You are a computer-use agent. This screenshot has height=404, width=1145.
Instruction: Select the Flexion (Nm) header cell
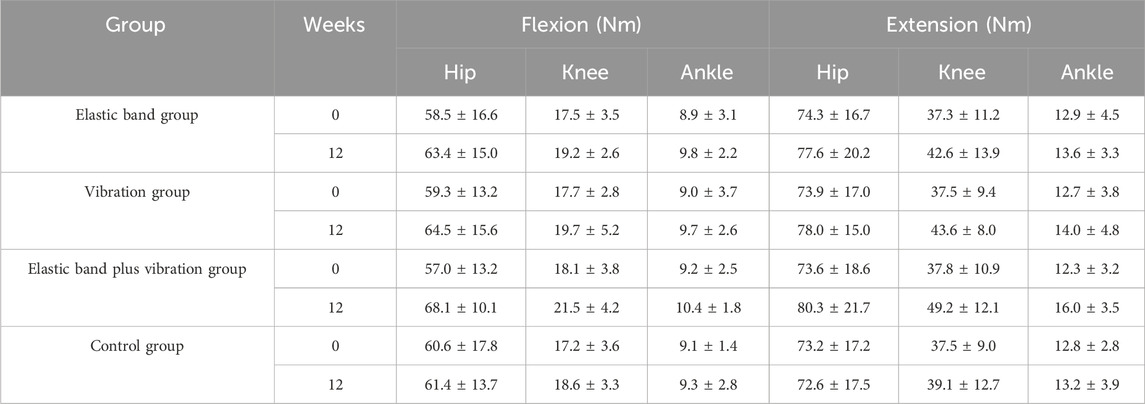pyautogui.click(x=582, y=26)
